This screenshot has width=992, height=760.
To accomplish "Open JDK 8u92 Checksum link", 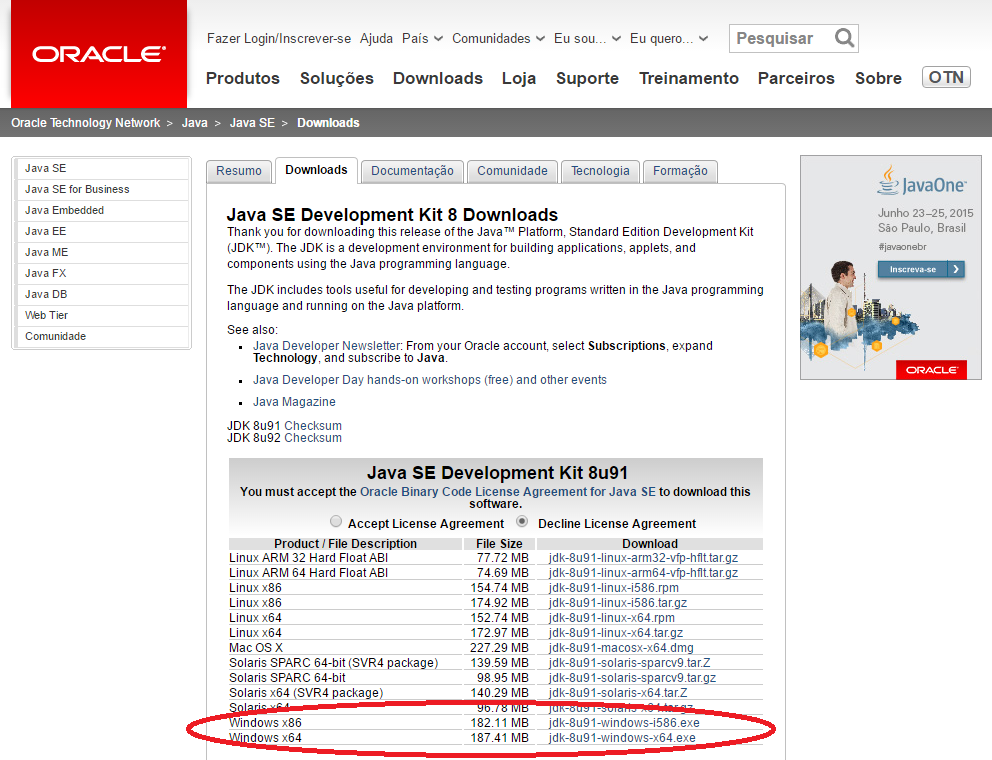I will (x=313, y=438).
